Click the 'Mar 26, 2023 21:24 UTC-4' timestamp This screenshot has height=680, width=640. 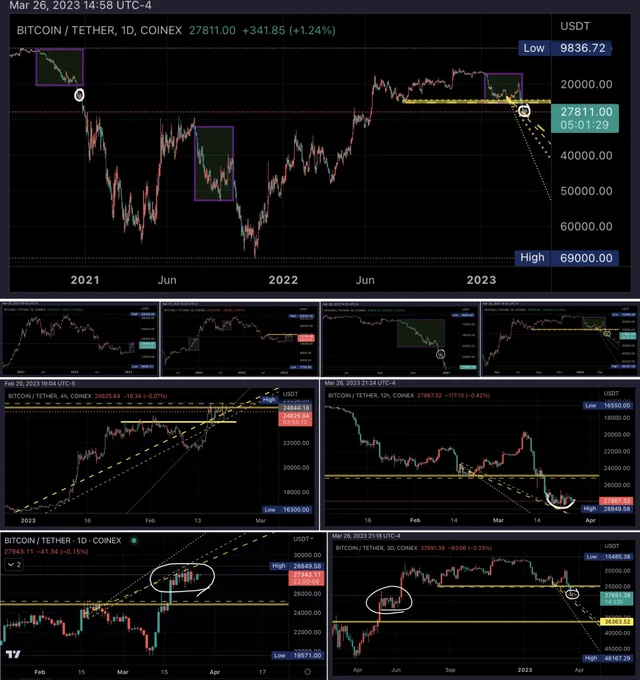coord(361,383)
